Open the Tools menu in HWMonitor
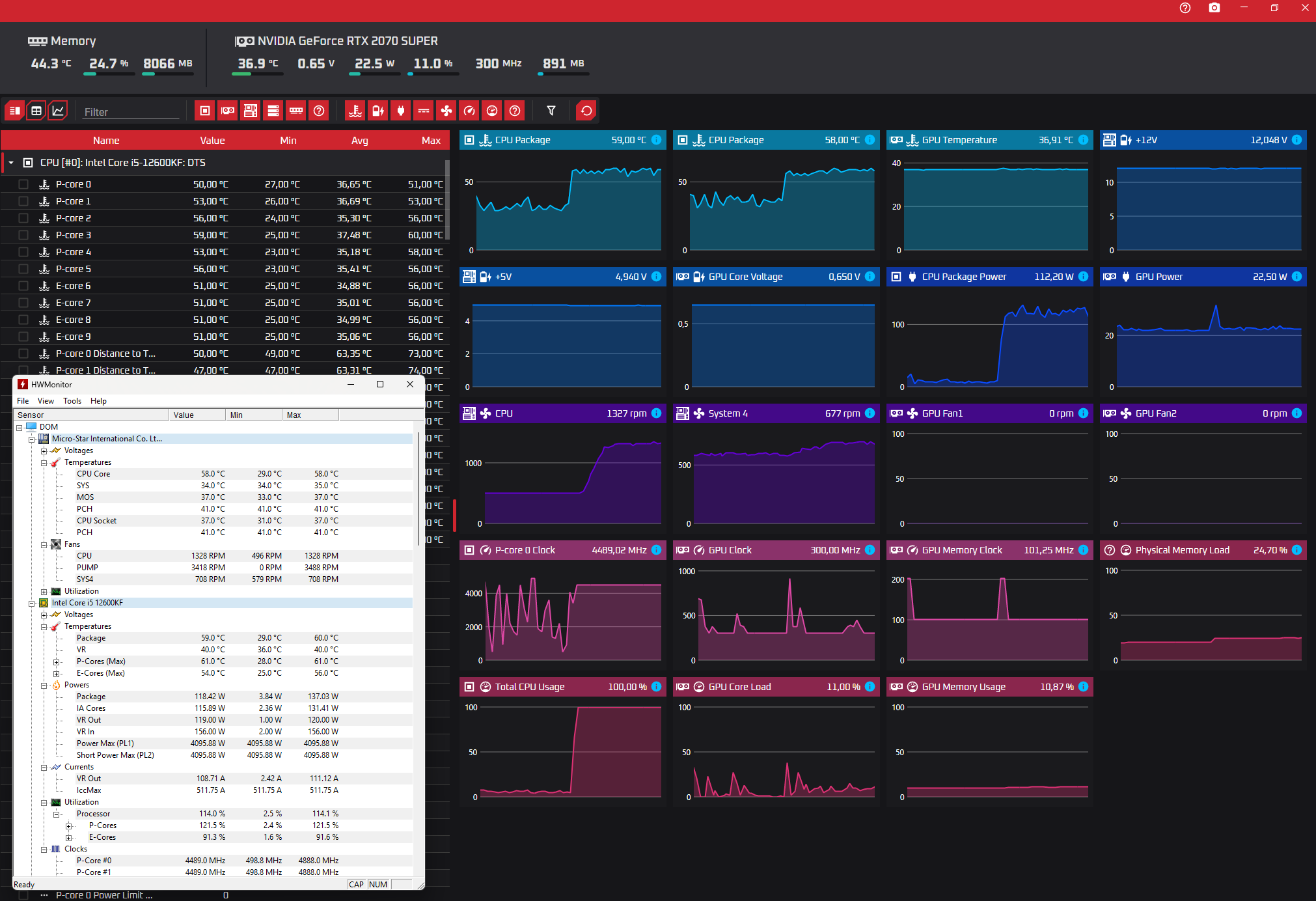Viewport: 1316px width, 901px height. [x=72, y=401]
